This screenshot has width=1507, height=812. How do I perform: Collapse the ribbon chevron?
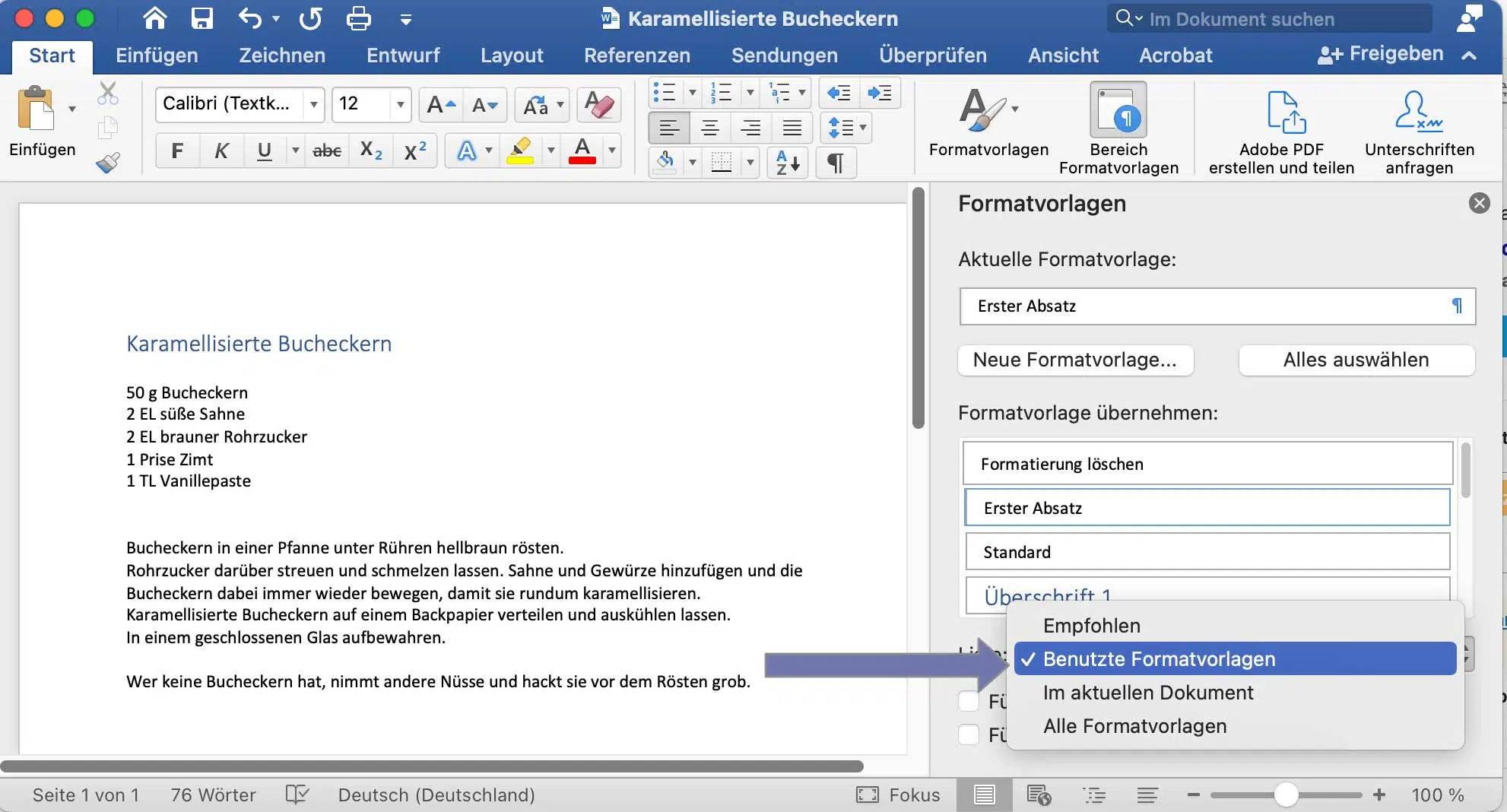click(x=1469, y=55)
